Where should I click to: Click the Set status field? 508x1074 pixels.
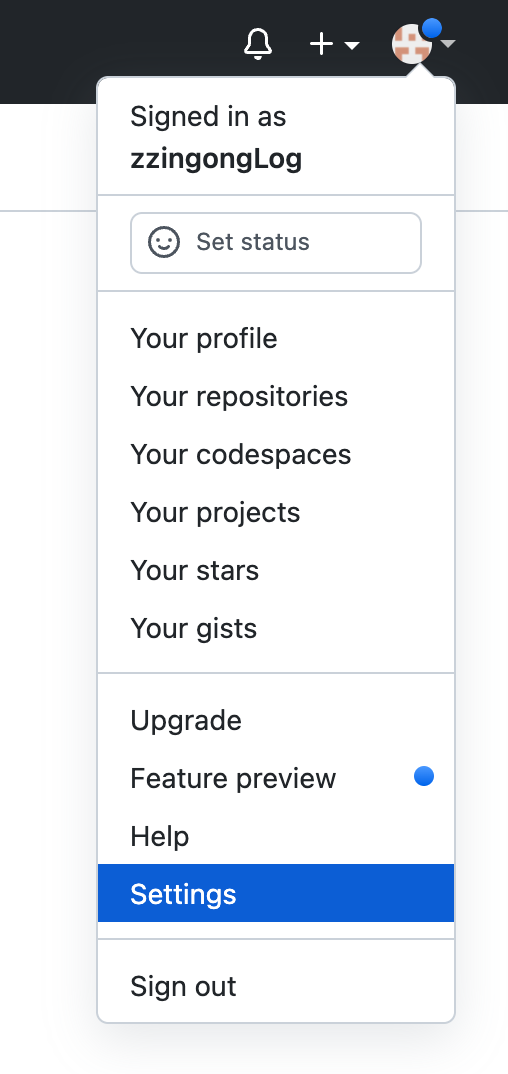click(x=276, y=242)
